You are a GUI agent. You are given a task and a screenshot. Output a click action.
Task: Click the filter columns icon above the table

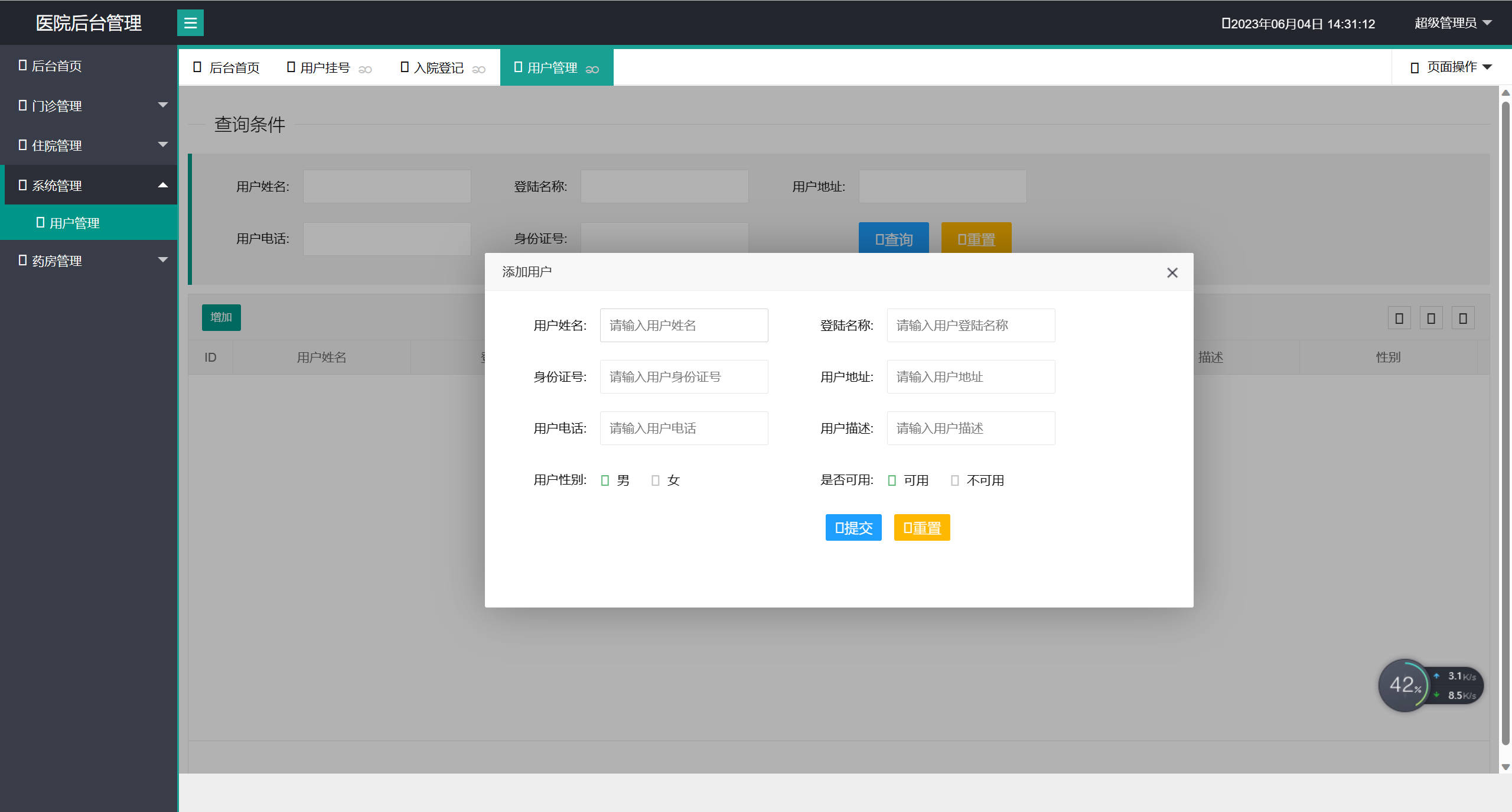pos(1399,318)
